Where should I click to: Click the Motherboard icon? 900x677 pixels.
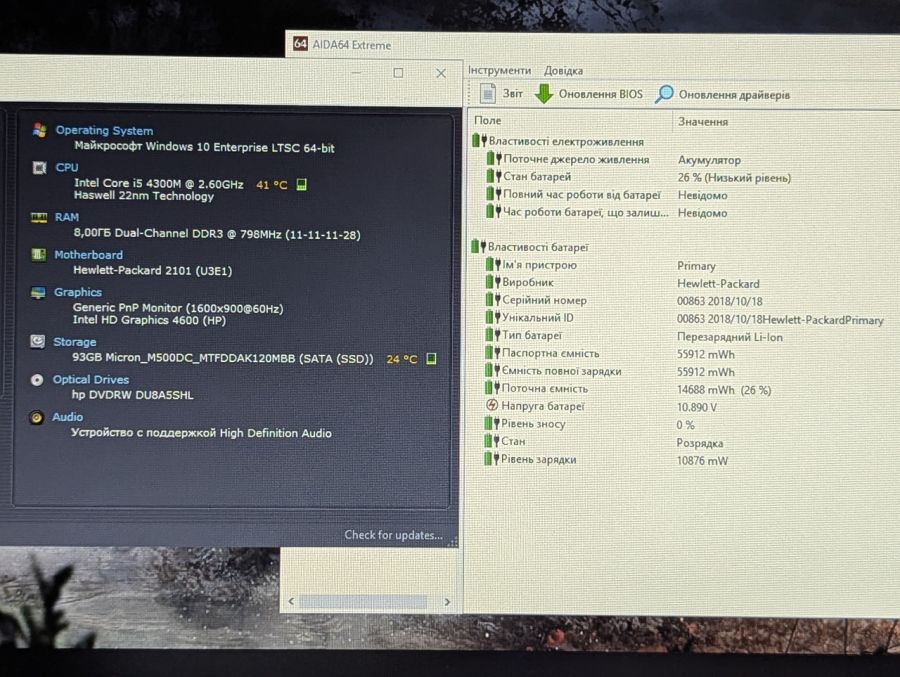point(38,254)
